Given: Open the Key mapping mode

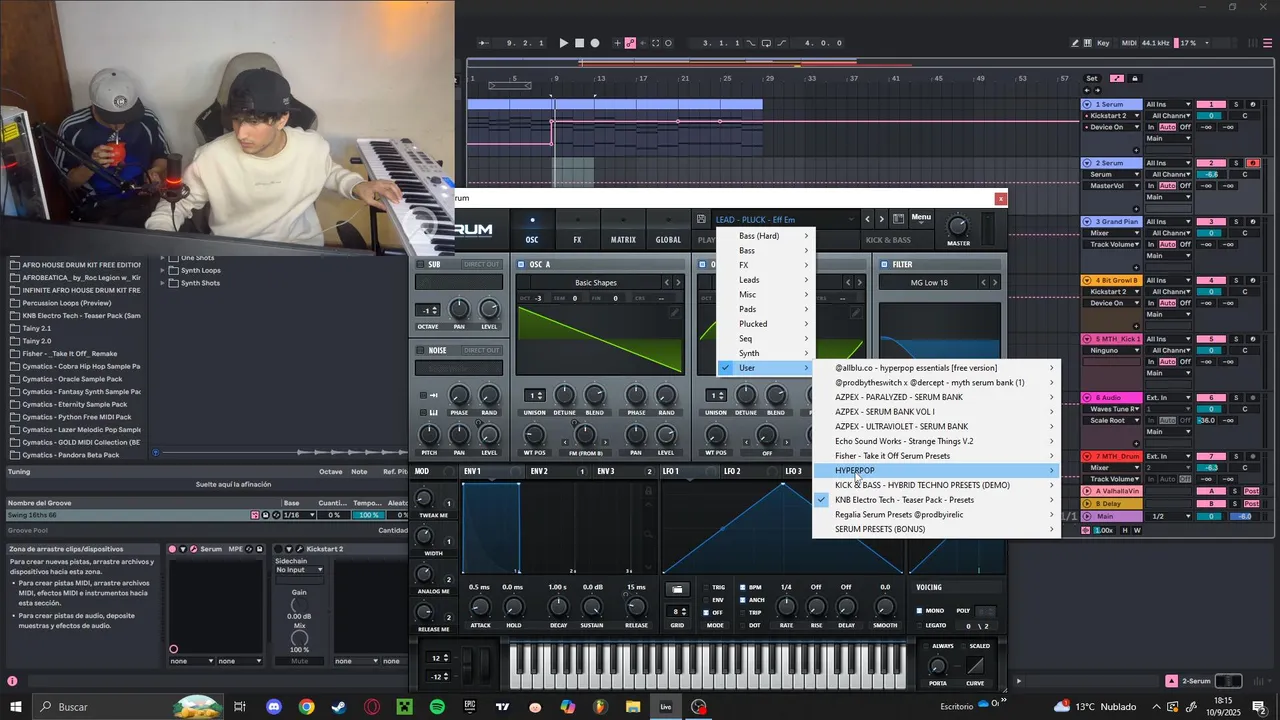Looking at the screenshot, I should [1103, 43].
